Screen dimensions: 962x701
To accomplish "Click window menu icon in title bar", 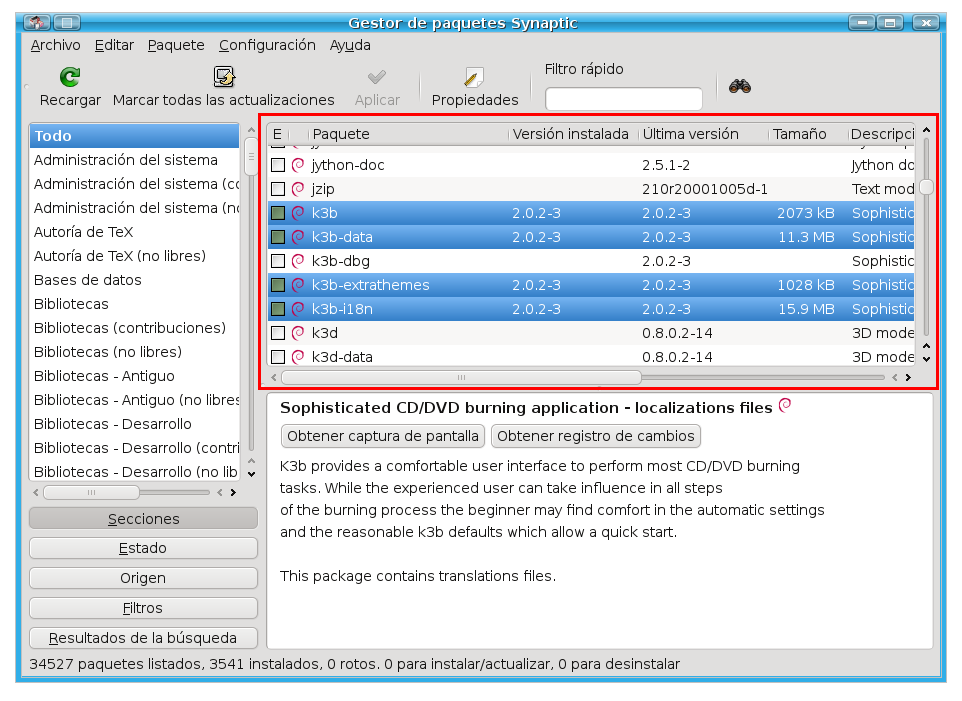I will (x=37, y=23).
